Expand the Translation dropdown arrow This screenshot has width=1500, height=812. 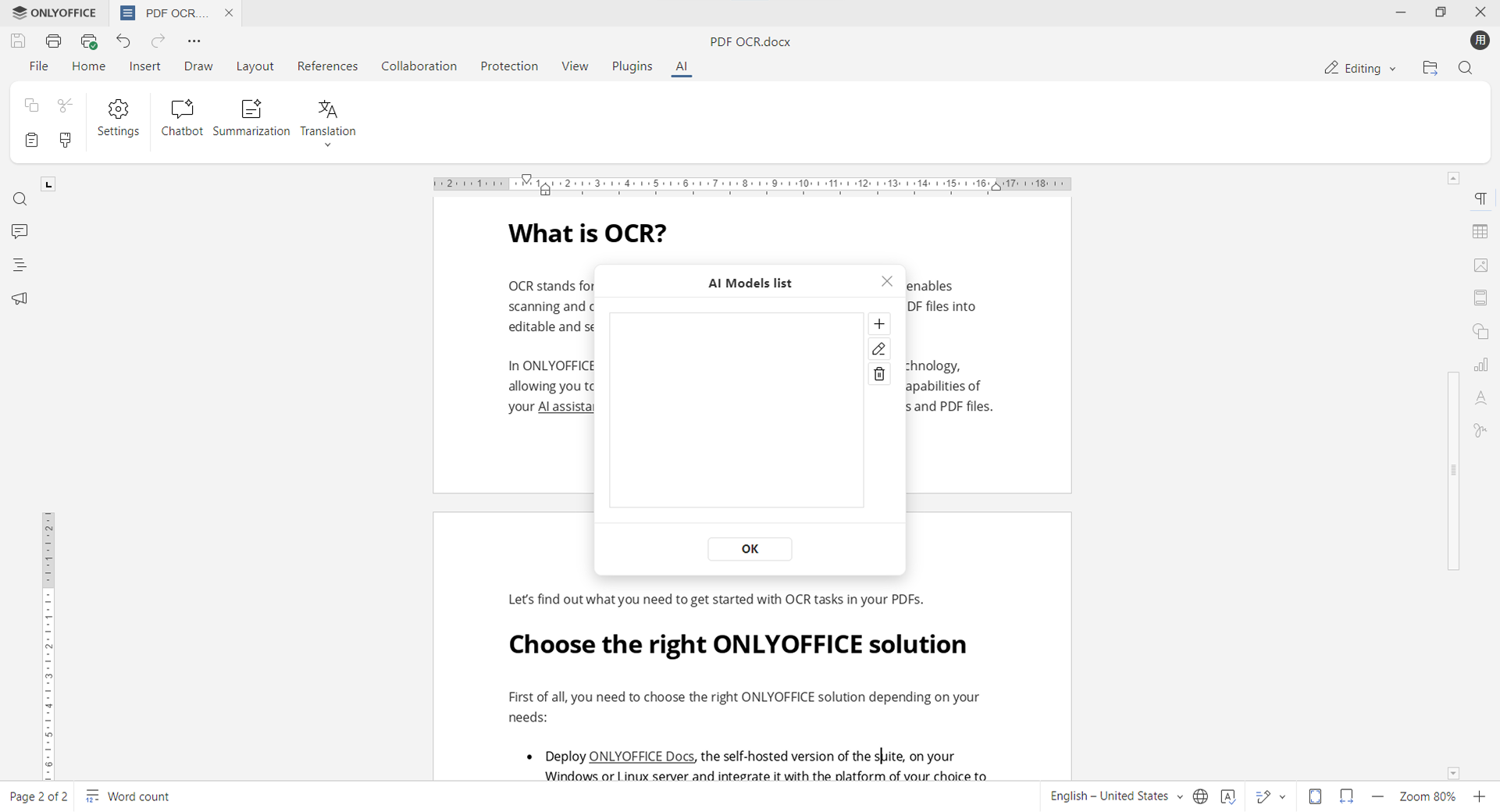pos(328,145)
